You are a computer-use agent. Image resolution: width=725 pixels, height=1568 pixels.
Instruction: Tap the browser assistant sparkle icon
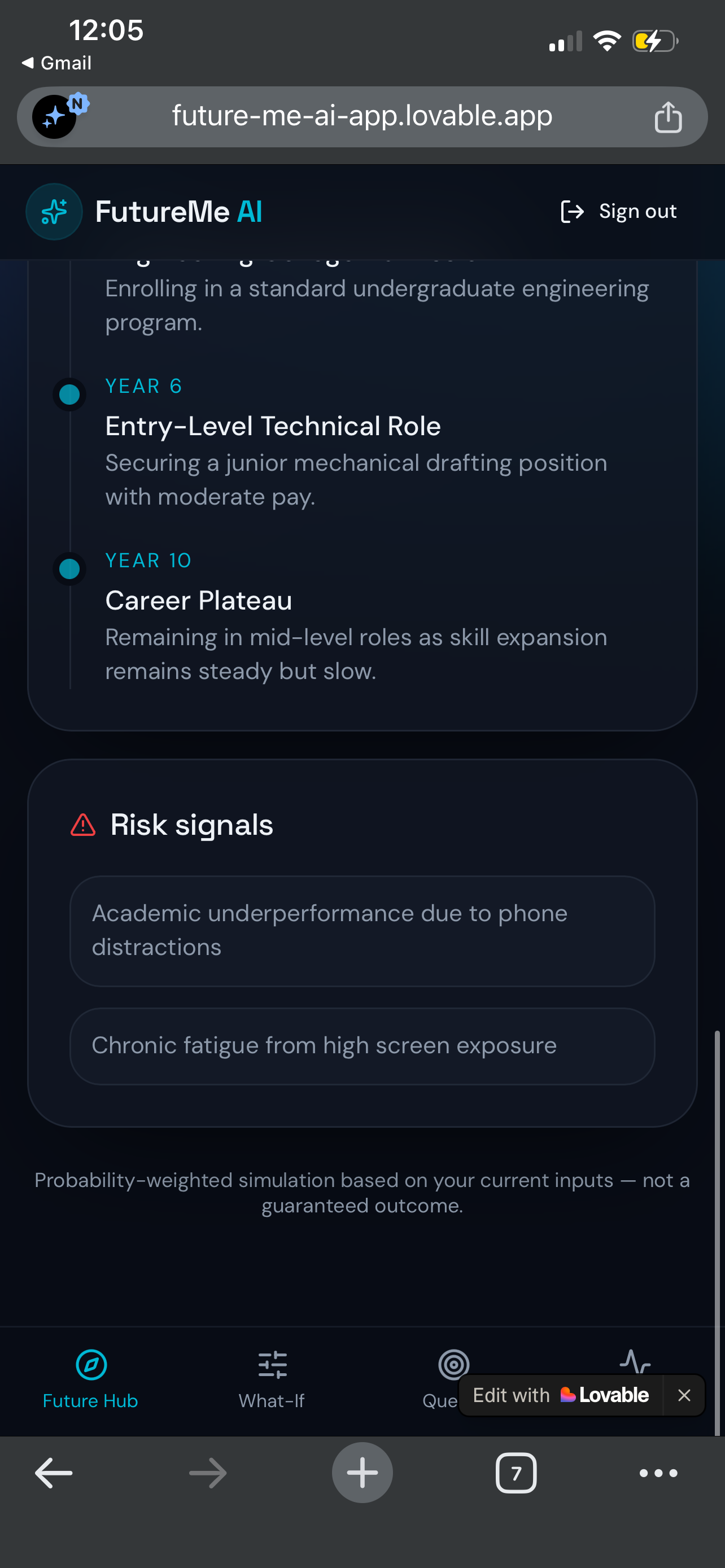pos(55,116)
